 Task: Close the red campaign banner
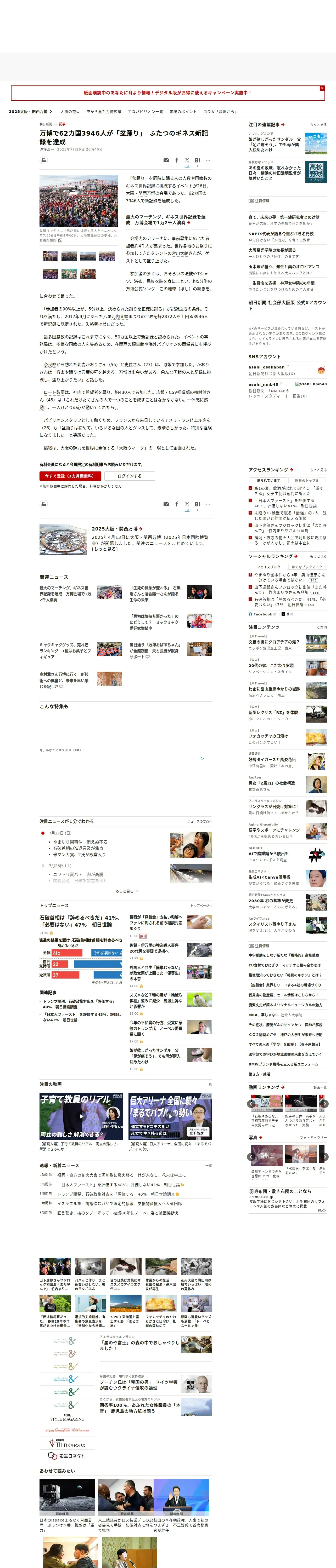click(x=322, y=88)
